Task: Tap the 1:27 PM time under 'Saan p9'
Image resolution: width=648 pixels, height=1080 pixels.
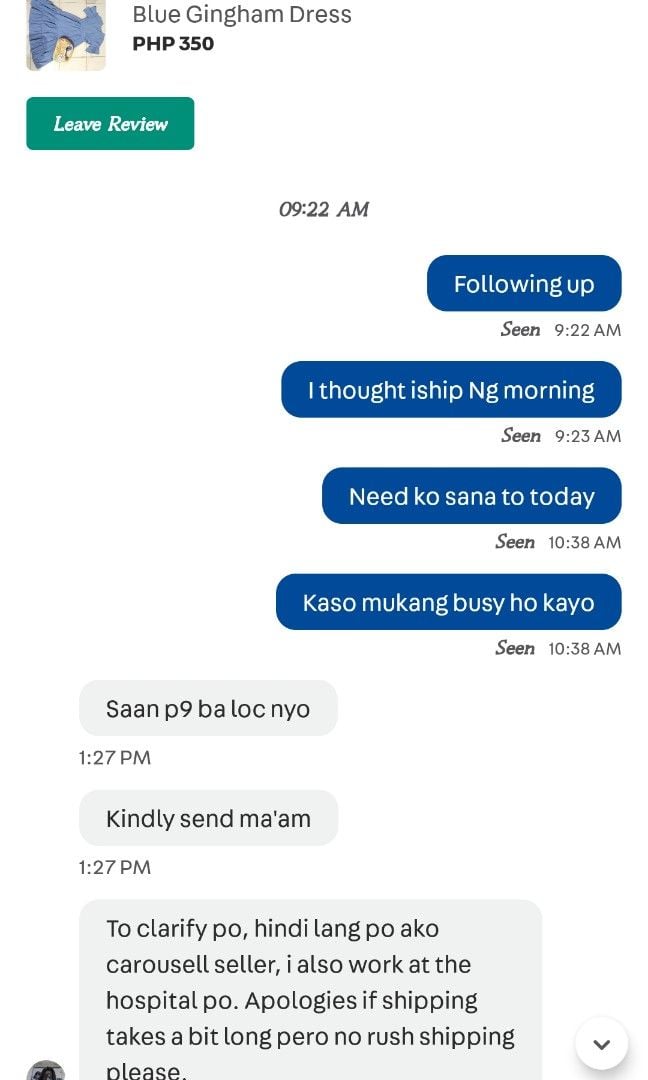Action: click(x=114, y=758)
